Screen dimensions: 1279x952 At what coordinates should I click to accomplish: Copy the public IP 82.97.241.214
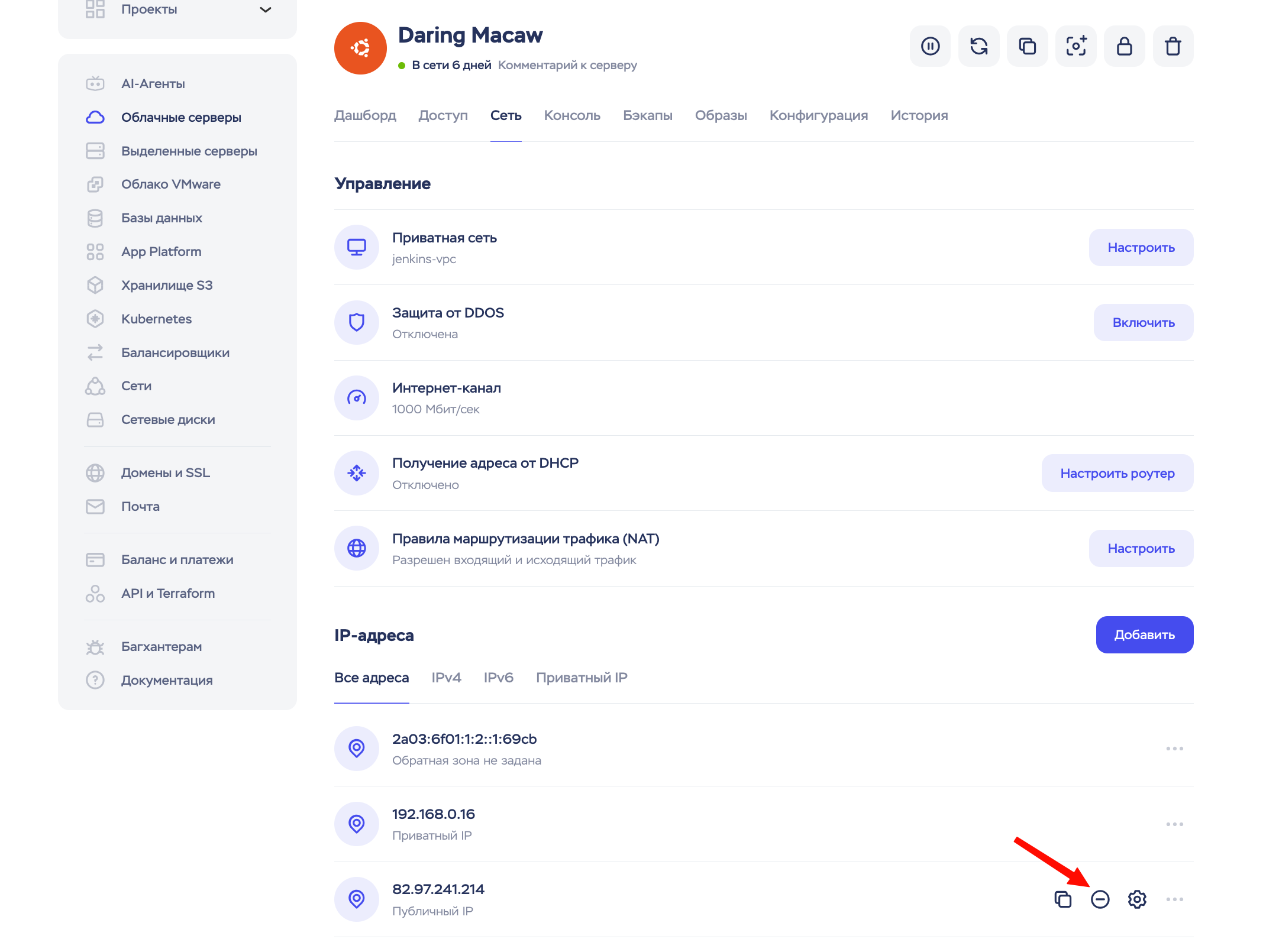[1063, 899]
